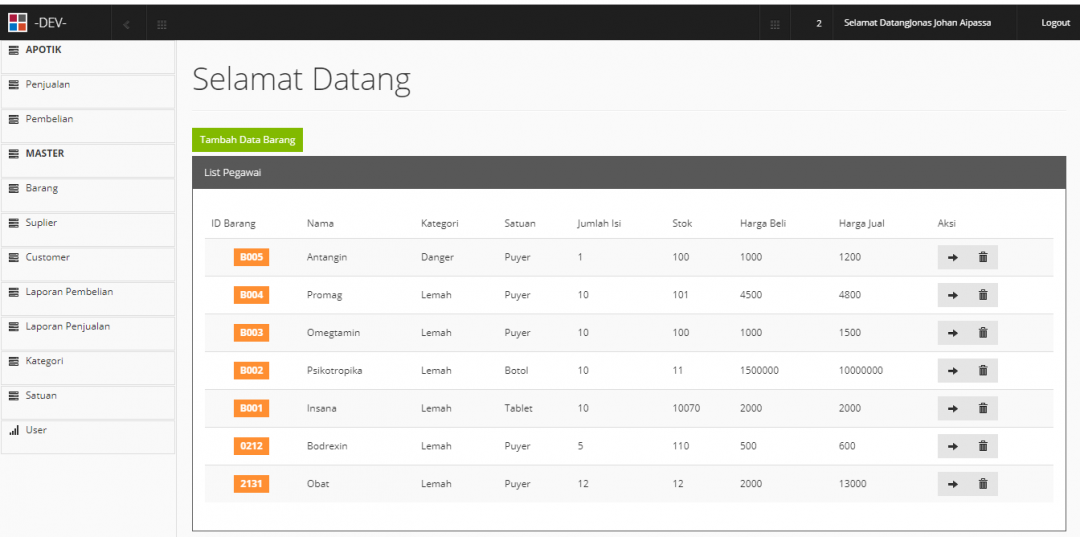Open User in the sidebar

tap(88, 437)
